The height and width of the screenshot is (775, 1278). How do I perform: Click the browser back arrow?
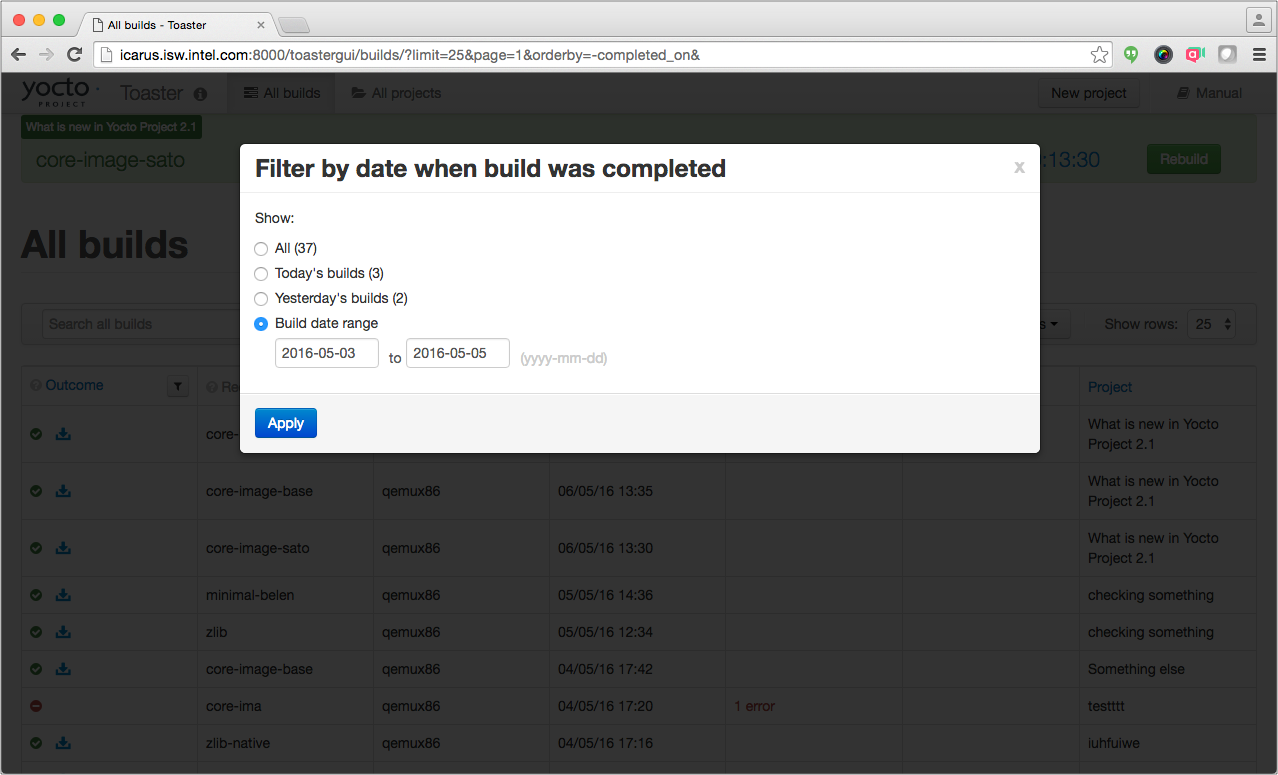pyautogui.click(x=18, y=55)
